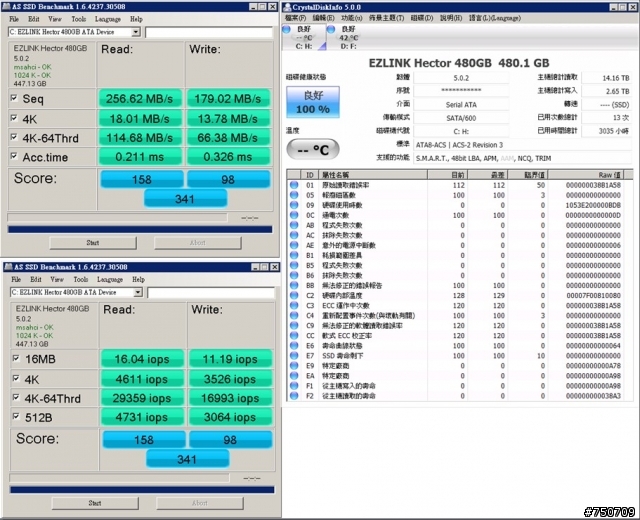The width and height of the screenshot is (640, 520).
Task: Click text field beside drive dropdown, upper window
Action: click(209, 32)
